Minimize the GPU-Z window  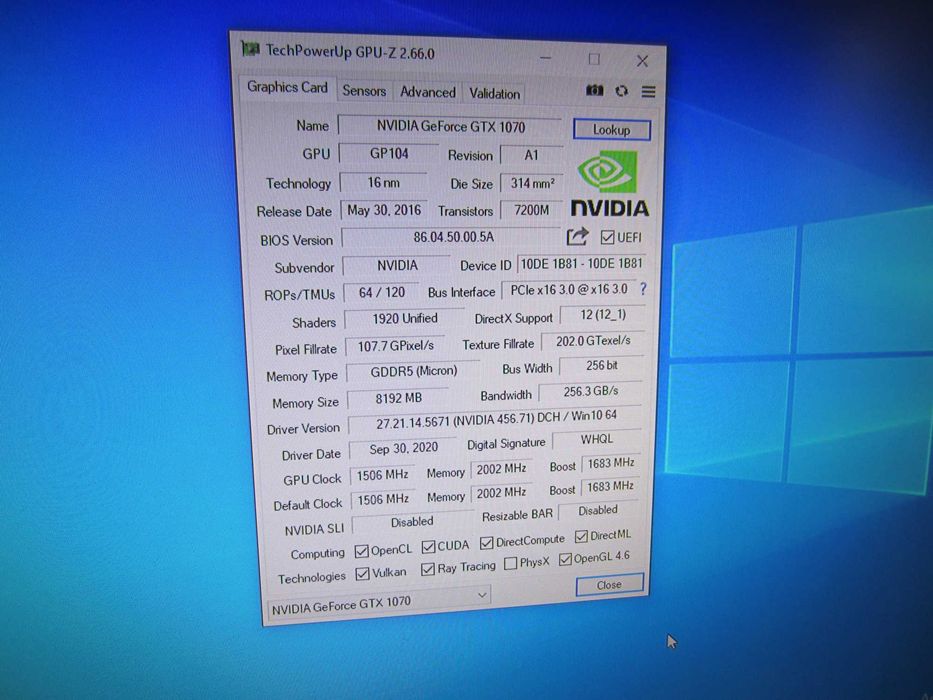(x=546, y=58)
